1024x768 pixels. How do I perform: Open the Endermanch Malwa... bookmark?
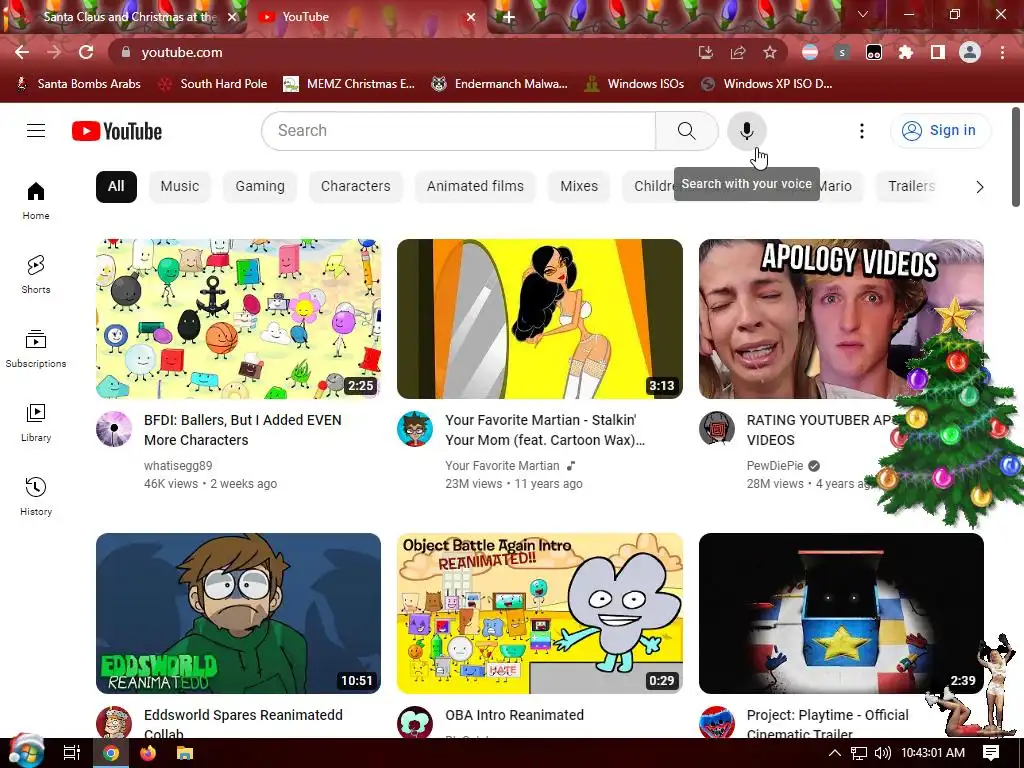coord(500,84)
